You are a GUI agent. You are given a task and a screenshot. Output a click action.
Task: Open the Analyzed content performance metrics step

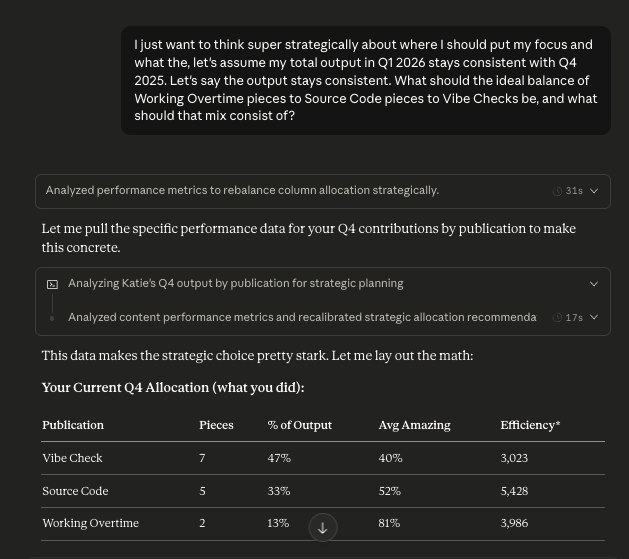coord(302,318)
